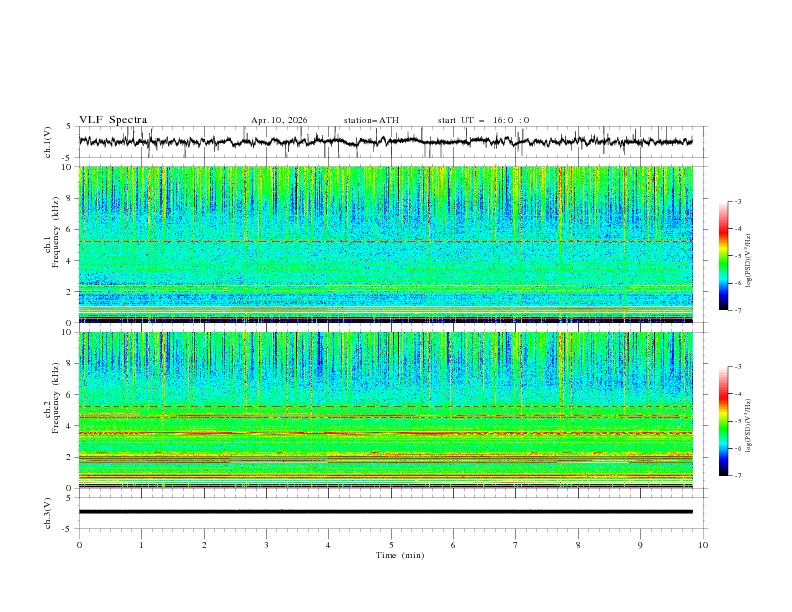Click the ch.2 spectrogram panel

(385, 410)
